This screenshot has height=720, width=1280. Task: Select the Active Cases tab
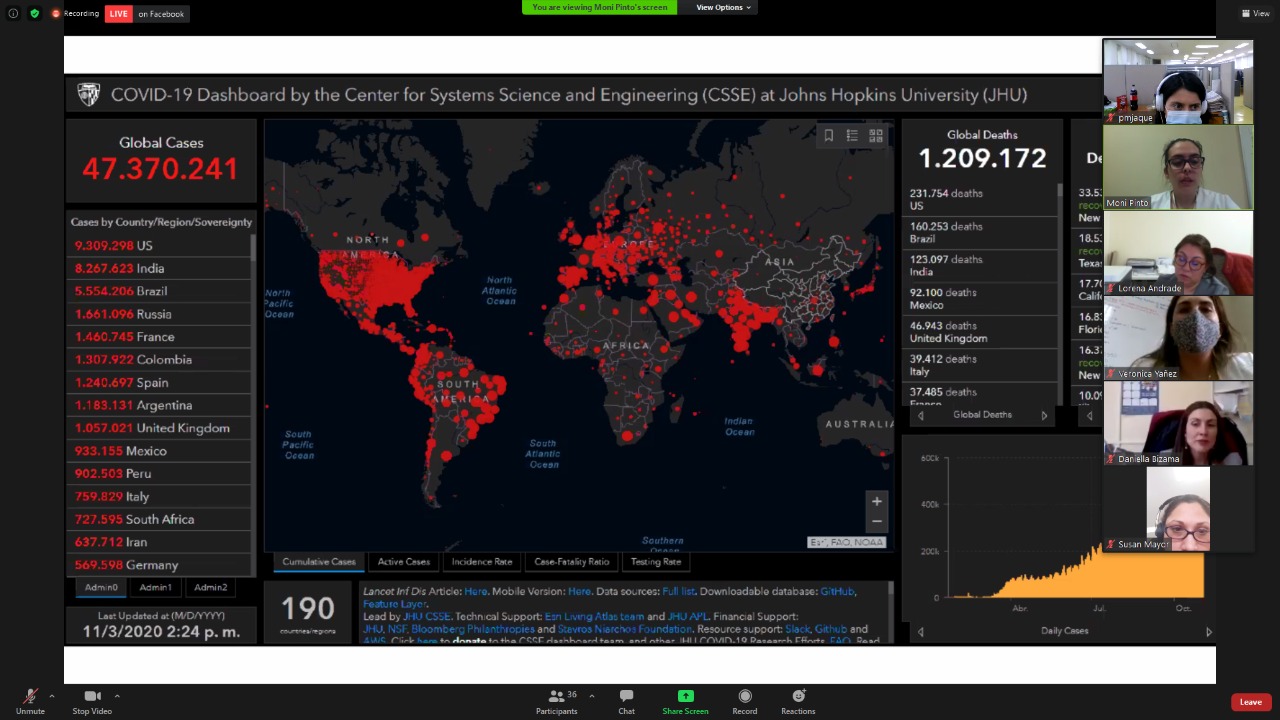pyautogui.click(x=404, y=562)
